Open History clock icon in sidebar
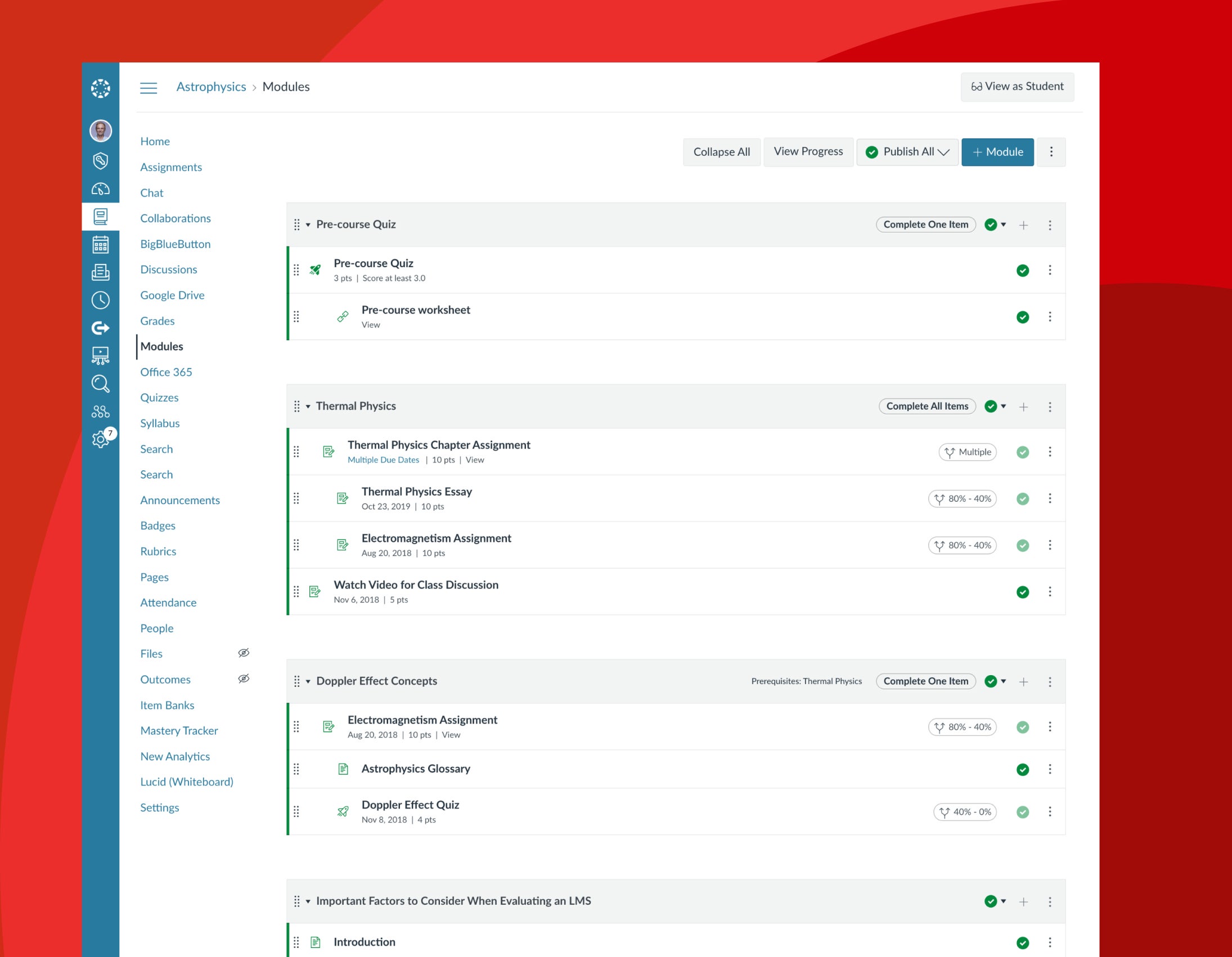This screenshot has width=1232, height=957. point(100,300)
